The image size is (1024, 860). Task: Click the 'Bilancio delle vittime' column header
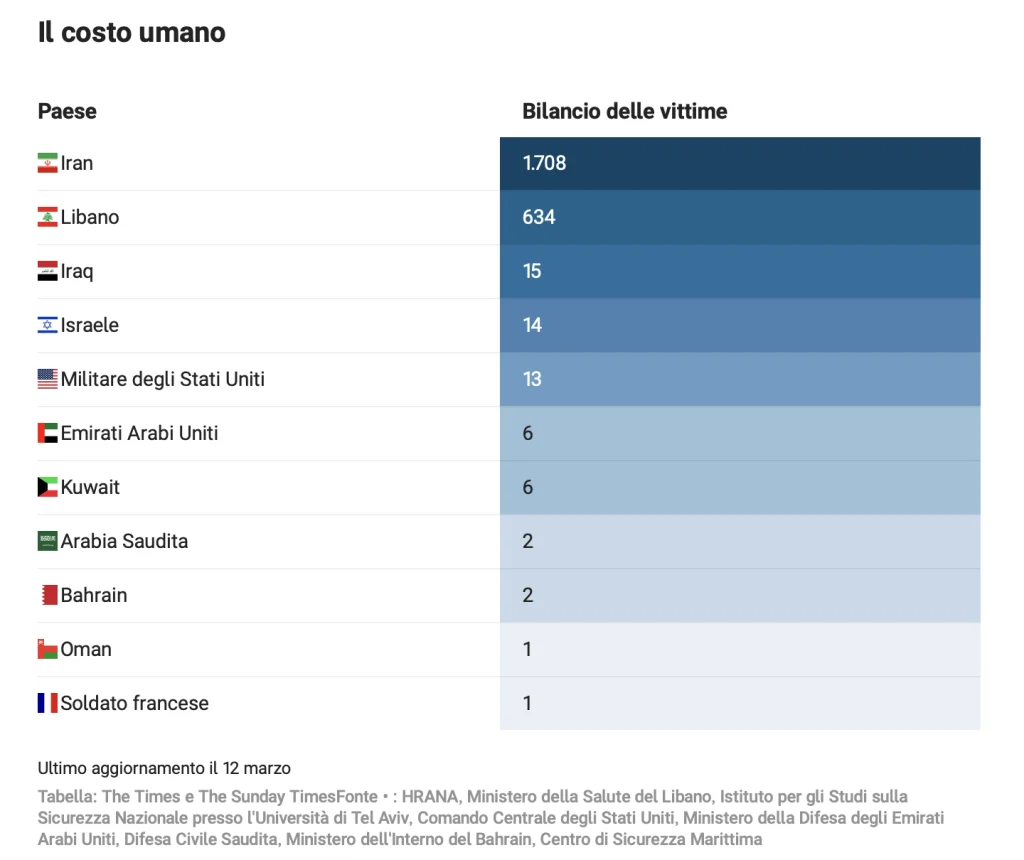(x=624, y=111)
